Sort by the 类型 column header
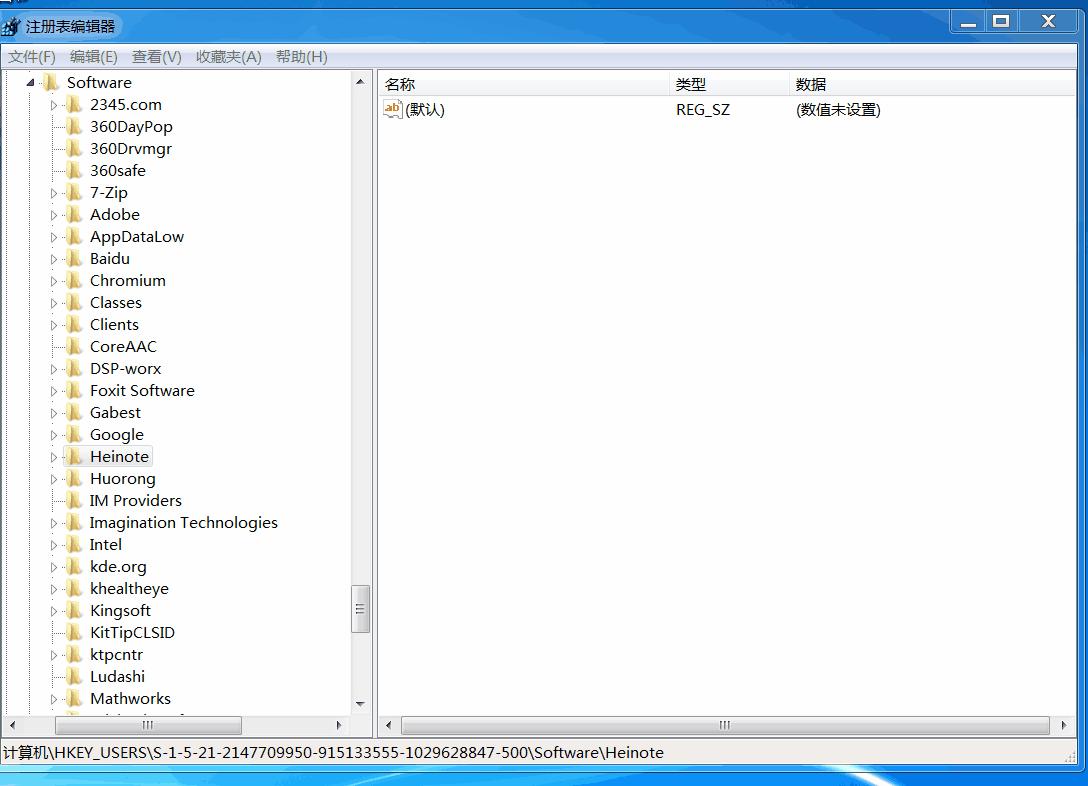 (x=729, y=85)
